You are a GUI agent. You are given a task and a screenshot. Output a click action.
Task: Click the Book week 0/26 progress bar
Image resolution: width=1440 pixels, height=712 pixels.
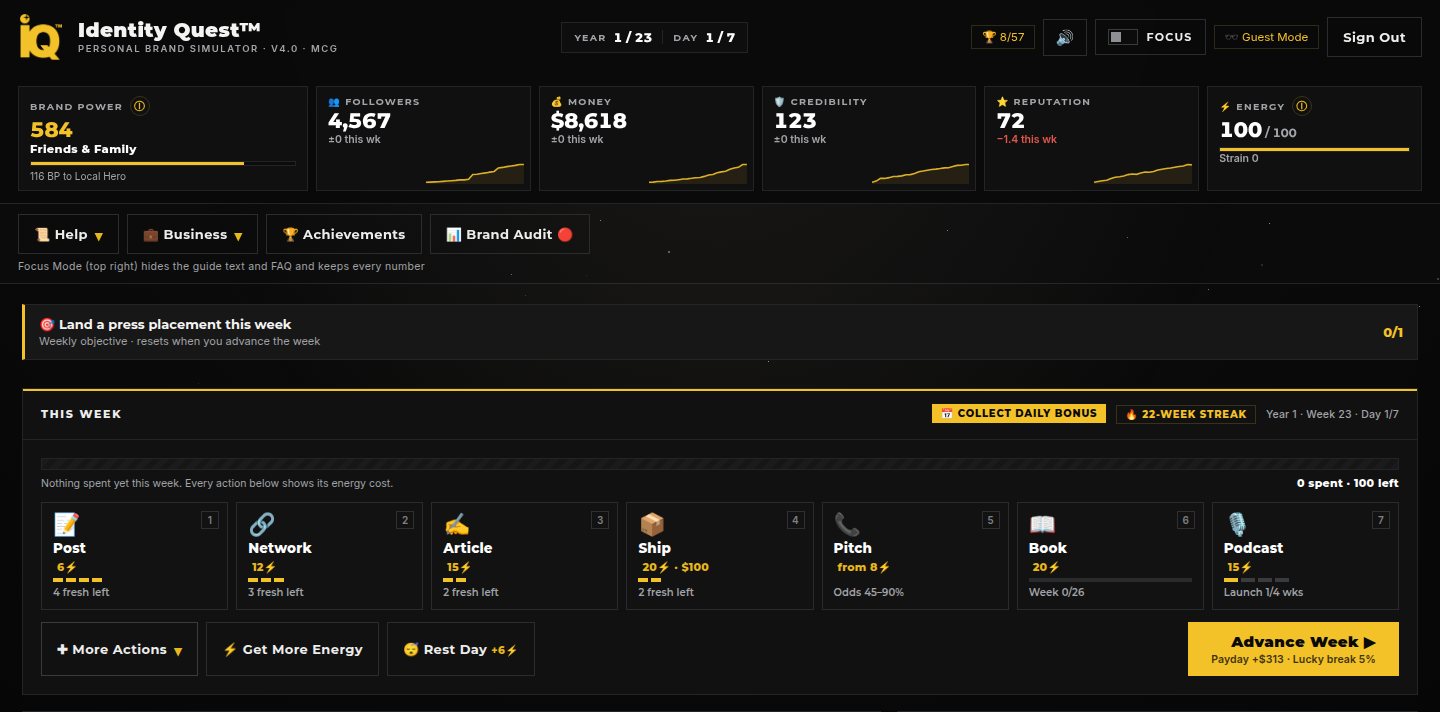click(x=1110, y=580)
